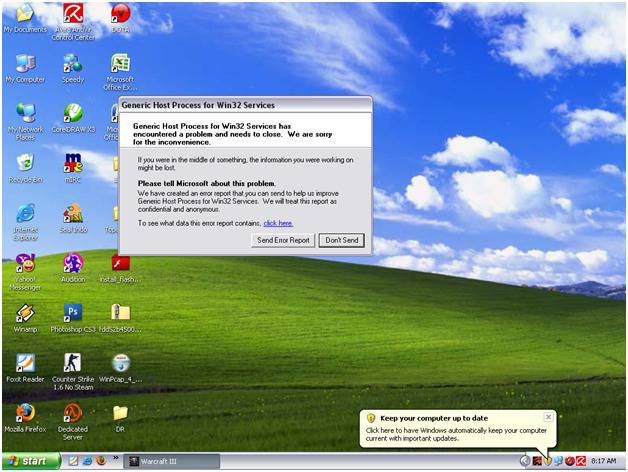Click Don't Send in the error dialog
Viewport: 628px width, 472px height.
[x=342, y=240]
